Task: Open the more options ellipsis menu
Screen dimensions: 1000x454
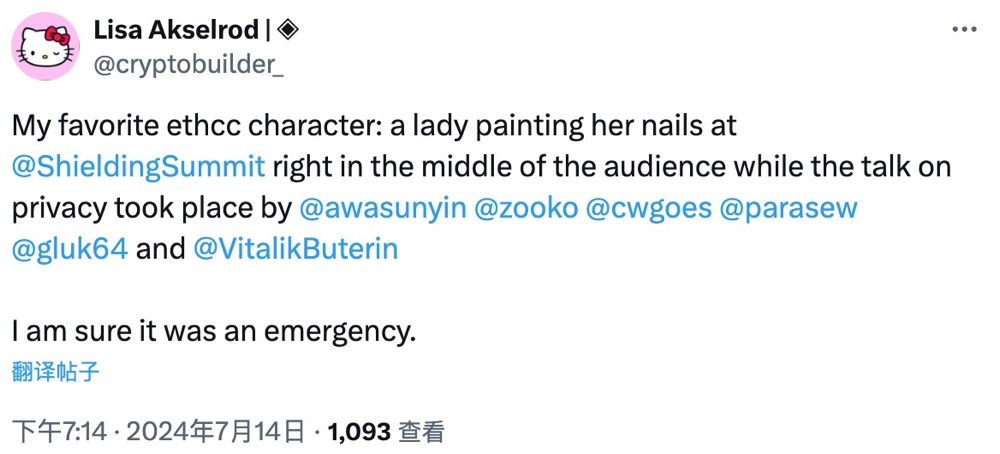Action: pos(963,30)
